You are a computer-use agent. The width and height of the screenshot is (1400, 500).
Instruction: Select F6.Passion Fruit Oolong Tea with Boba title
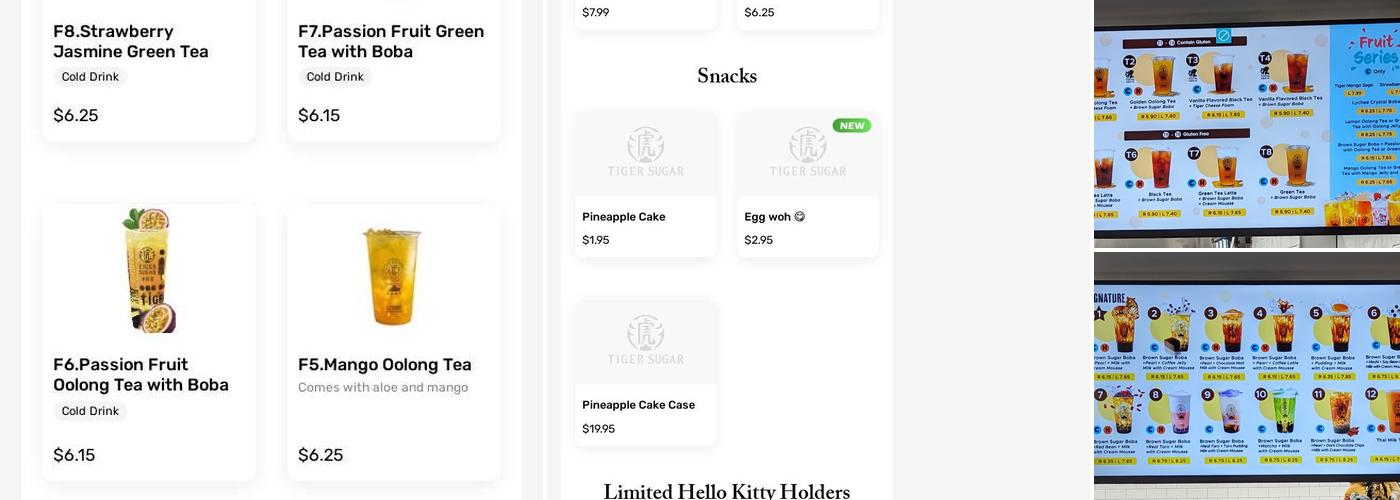[x=141, y=374]
